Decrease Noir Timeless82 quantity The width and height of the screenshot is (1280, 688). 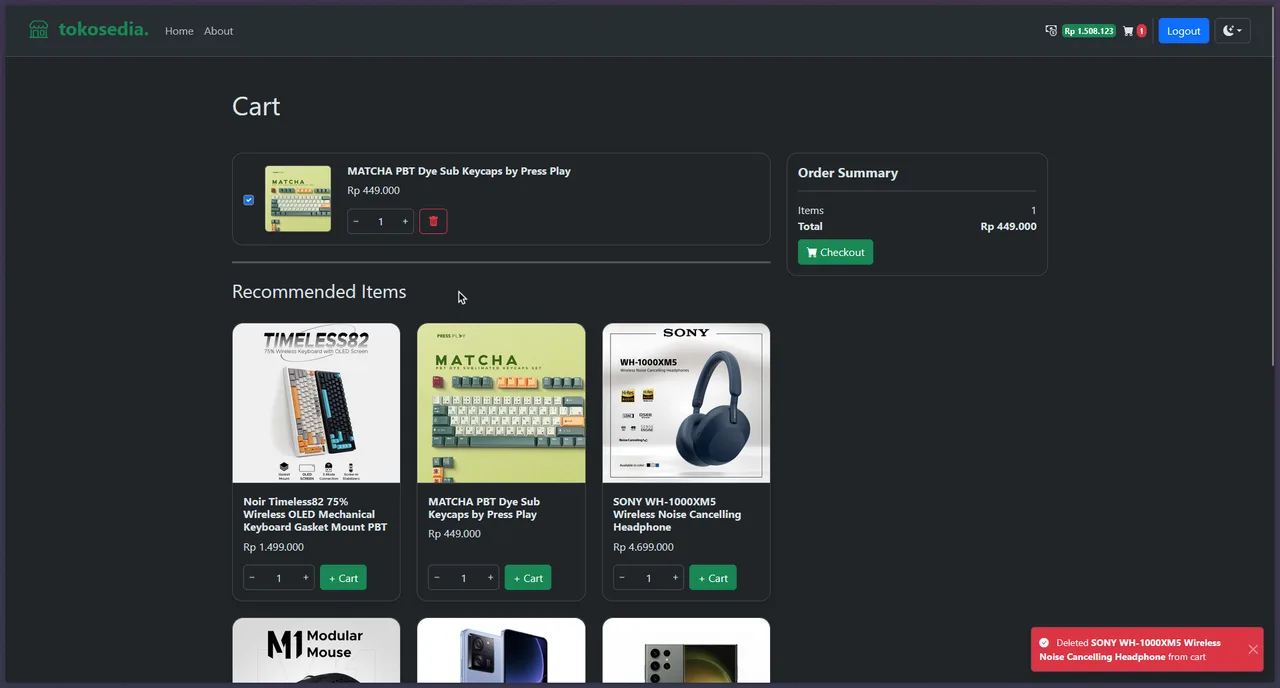pos(252,578)
